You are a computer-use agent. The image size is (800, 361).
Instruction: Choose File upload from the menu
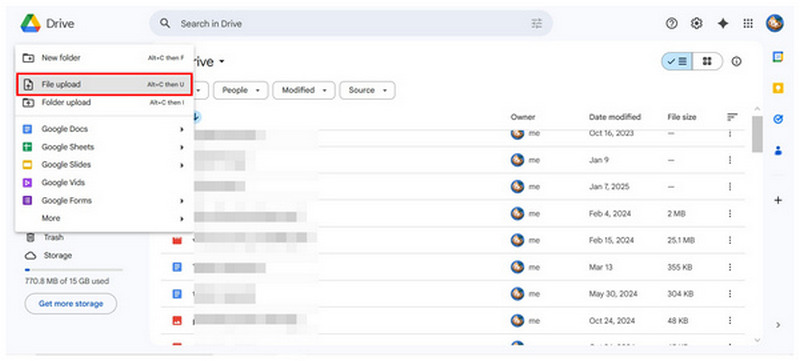point(105,85)
